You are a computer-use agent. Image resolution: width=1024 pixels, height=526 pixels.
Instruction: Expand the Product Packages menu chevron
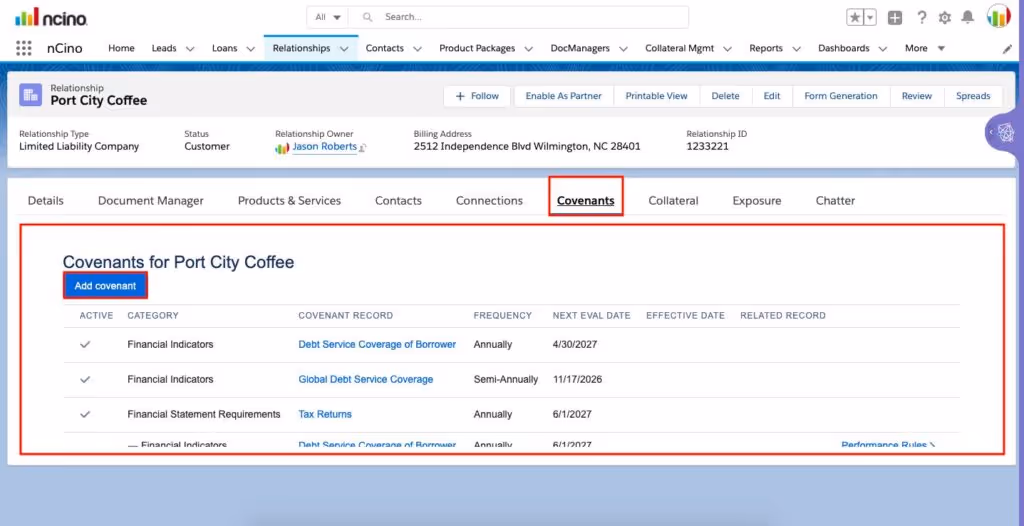pos(528,48)
